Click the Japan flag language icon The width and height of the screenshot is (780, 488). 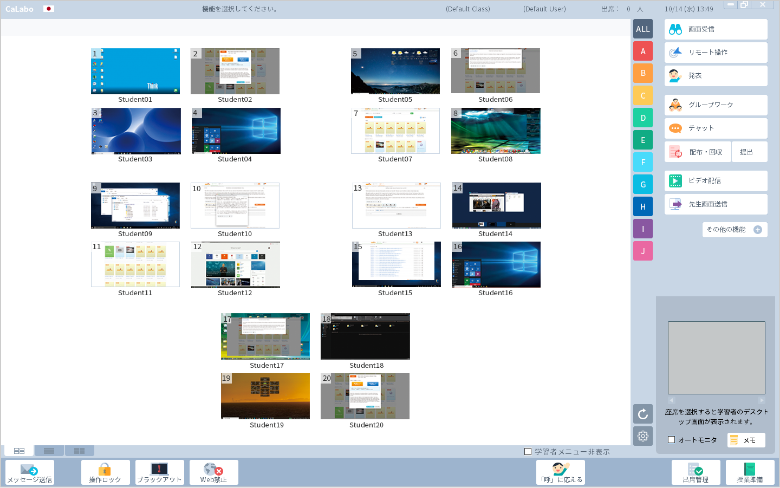[x=48, y=8]
